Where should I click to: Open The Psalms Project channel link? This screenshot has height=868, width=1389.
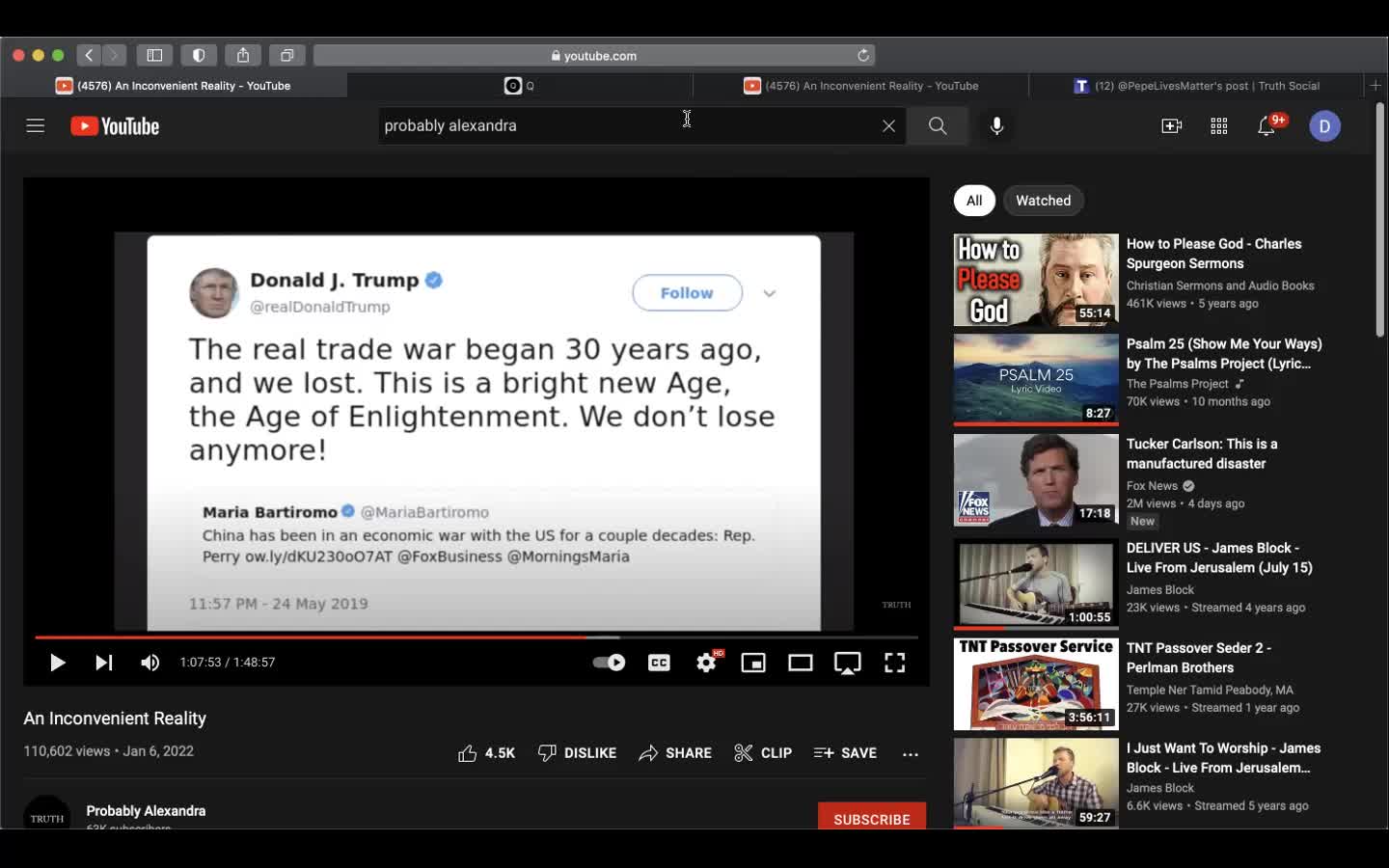(x=1178, y=384)
